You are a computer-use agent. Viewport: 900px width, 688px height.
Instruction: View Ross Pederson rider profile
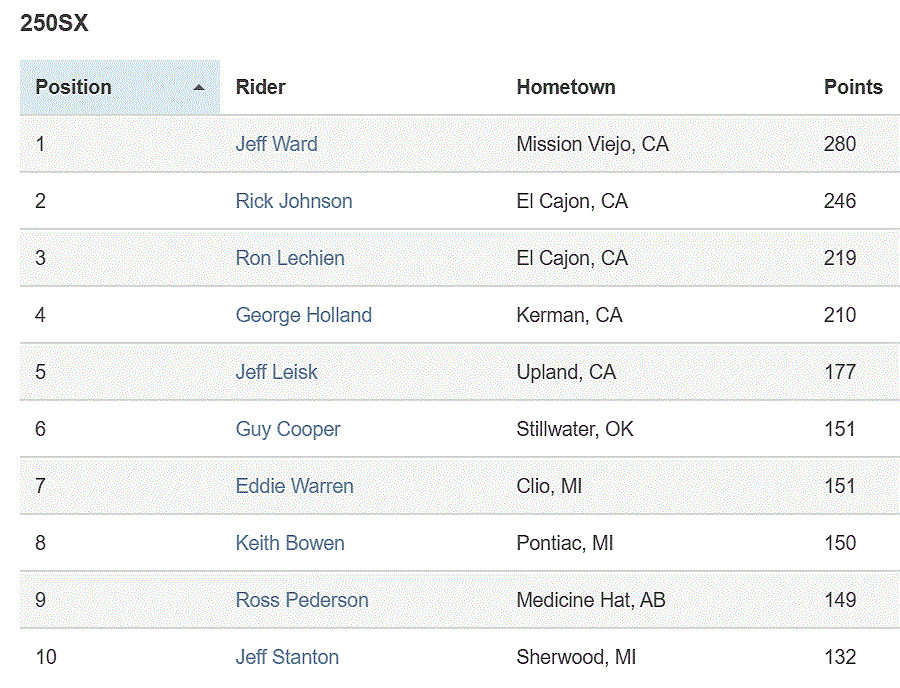(x=302, y=600)
